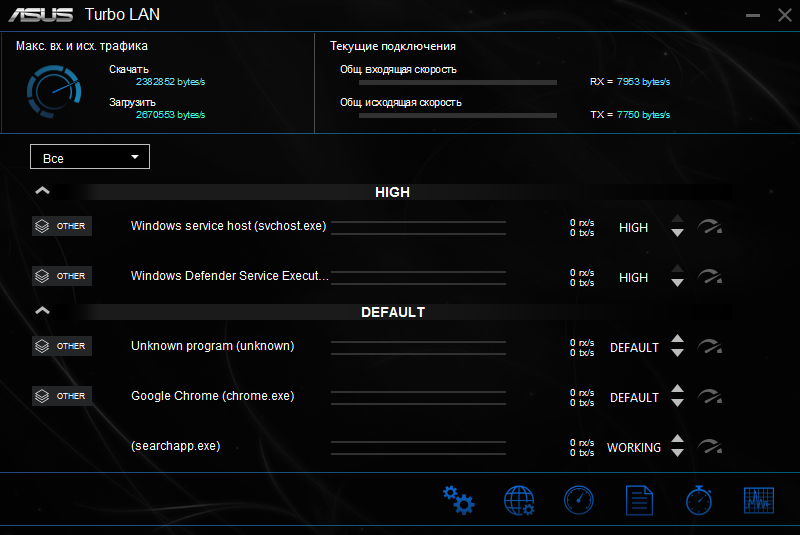Click rx/s tx/s rate of Google Chrome
Viewport: 800px width, 535px height.
click(582, 397)
